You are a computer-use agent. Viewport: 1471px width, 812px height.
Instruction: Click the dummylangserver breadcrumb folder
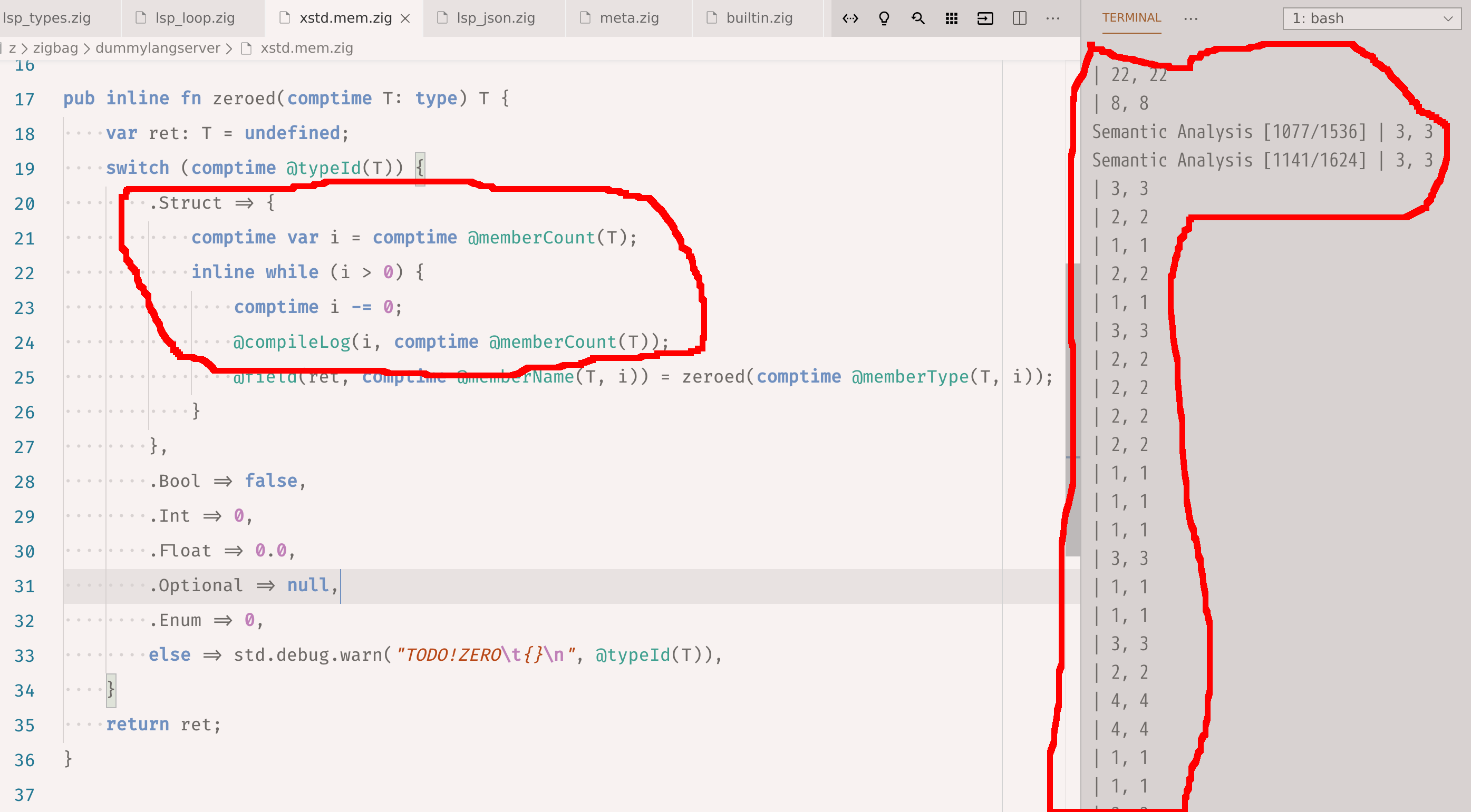pyautogui.click(x=158, y=48)
